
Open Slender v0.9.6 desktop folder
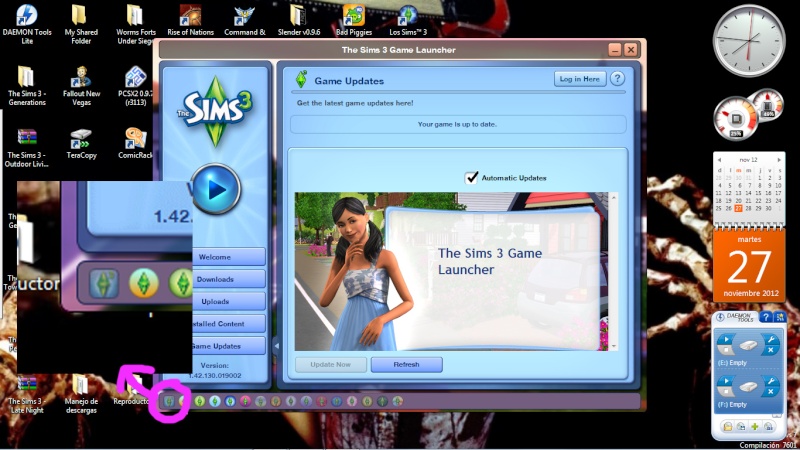point(299,20)
